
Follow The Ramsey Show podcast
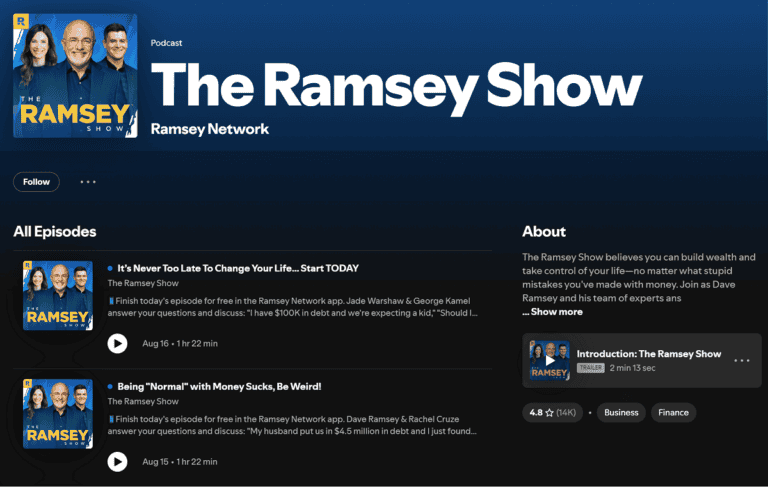point(37,182)
